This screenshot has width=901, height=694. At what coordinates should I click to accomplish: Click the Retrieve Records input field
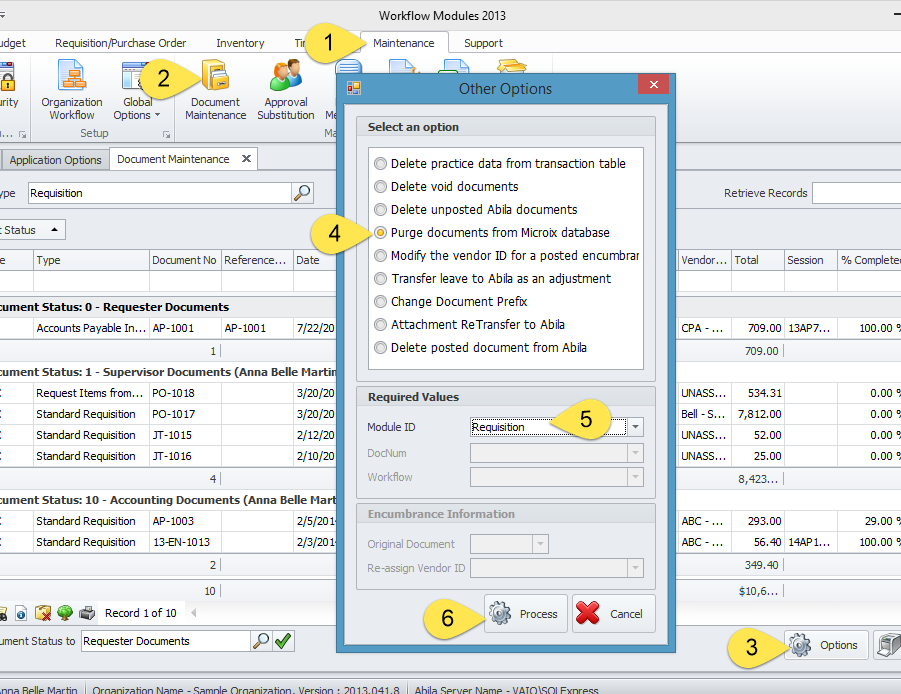click(x=855, y=193)
